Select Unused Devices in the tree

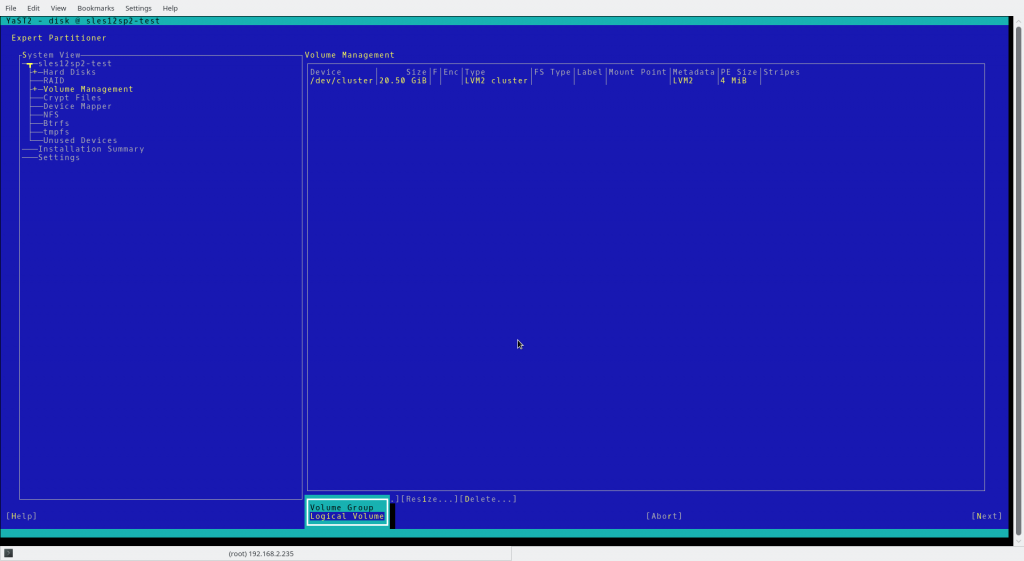pyautogui.click(x=80, y=141)
